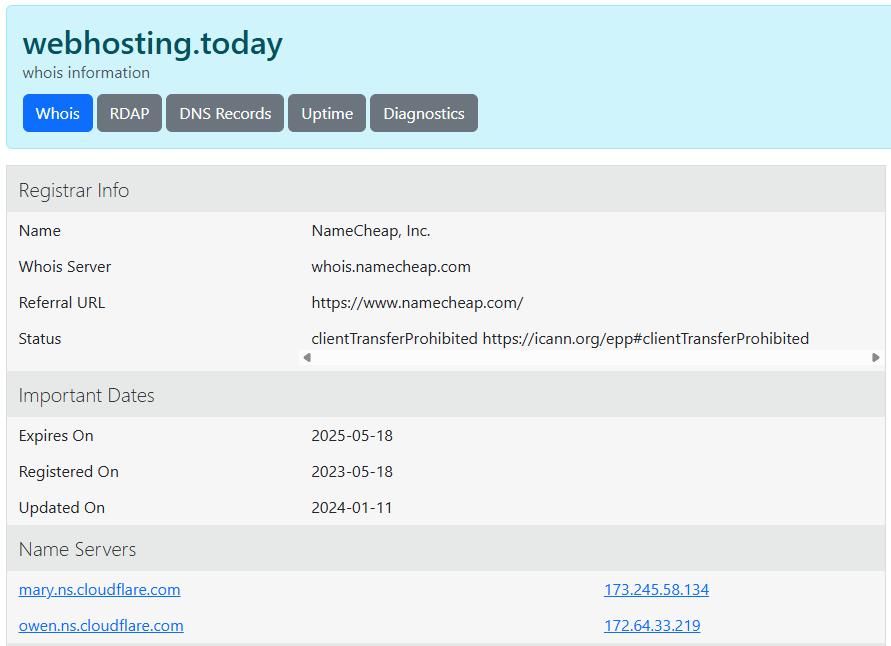Click the clientTransferProhibited status value
This screenshot has height=646, width=891.
click(x=560, y=339)
